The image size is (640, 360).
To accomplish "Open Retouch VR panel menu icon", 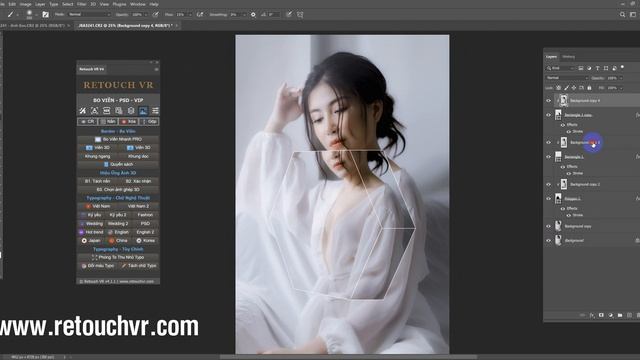I will [156, 69].
